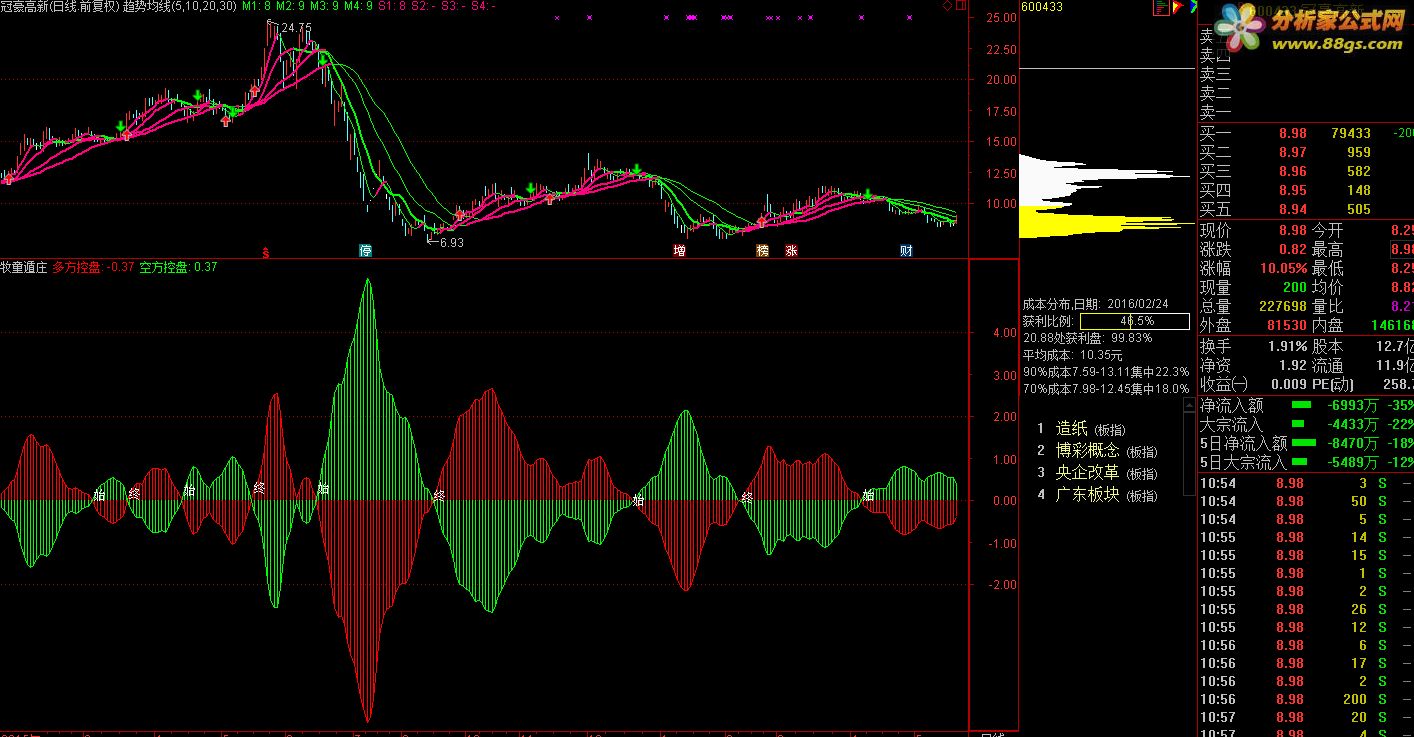Click the 牧童遁庄 indicator name
The width and height of the screenshot is (1414, 737).
24,267
